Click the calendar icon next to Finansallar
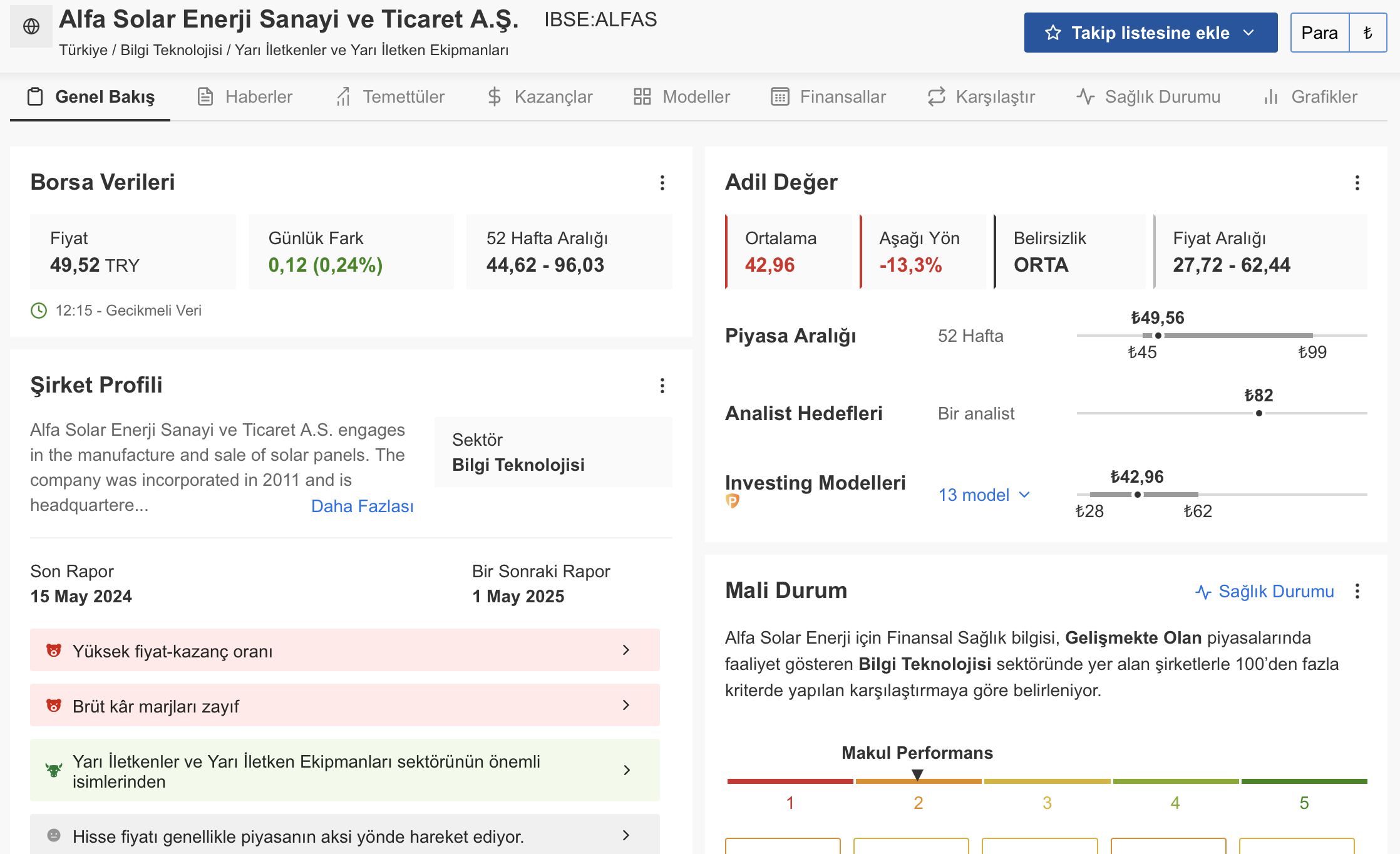Screen dimensions: 1400x854 [x=780, y=96]
